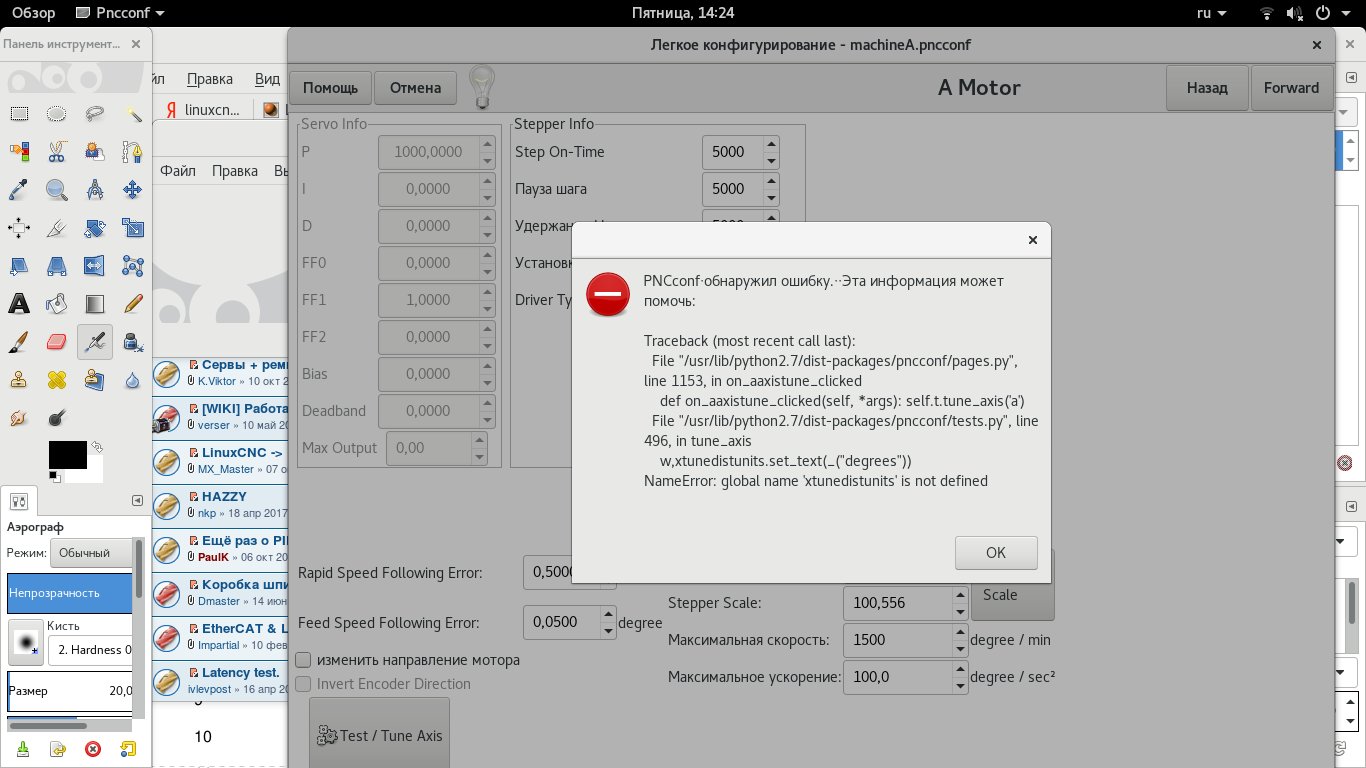The height and width of the screenshot is (768, 1366).
Task: Activate the Move tool
Action: [133, 190]
